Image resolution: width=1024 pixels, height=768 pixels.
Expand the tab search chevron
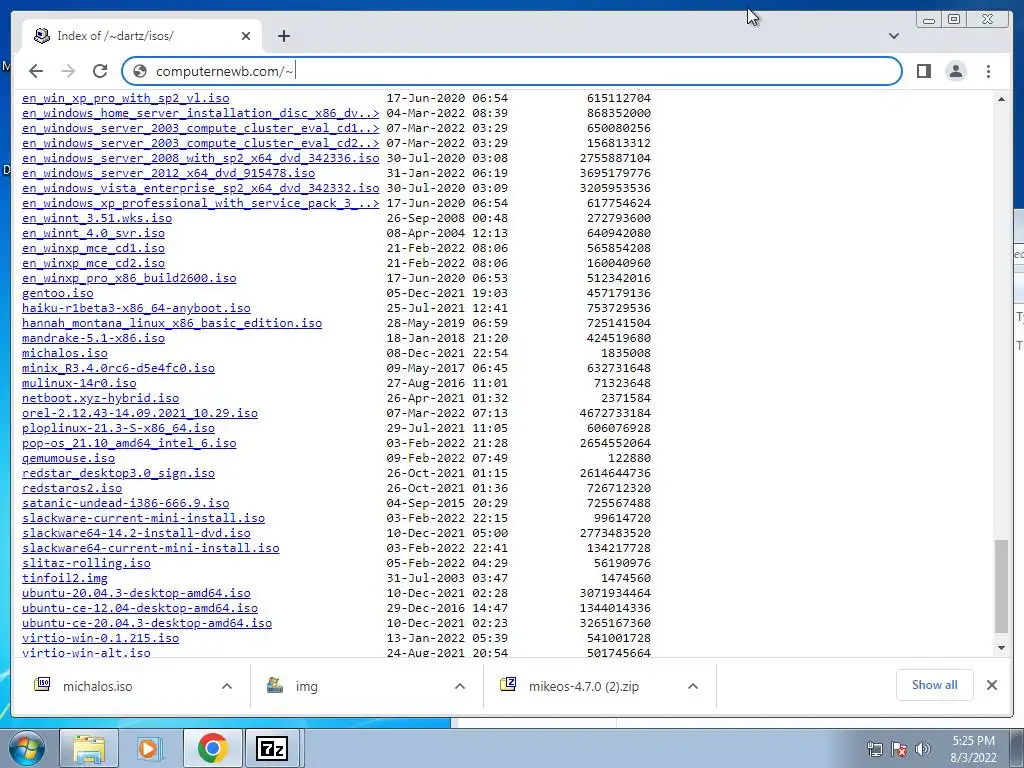pyautogui.click(x=894, y=36)
